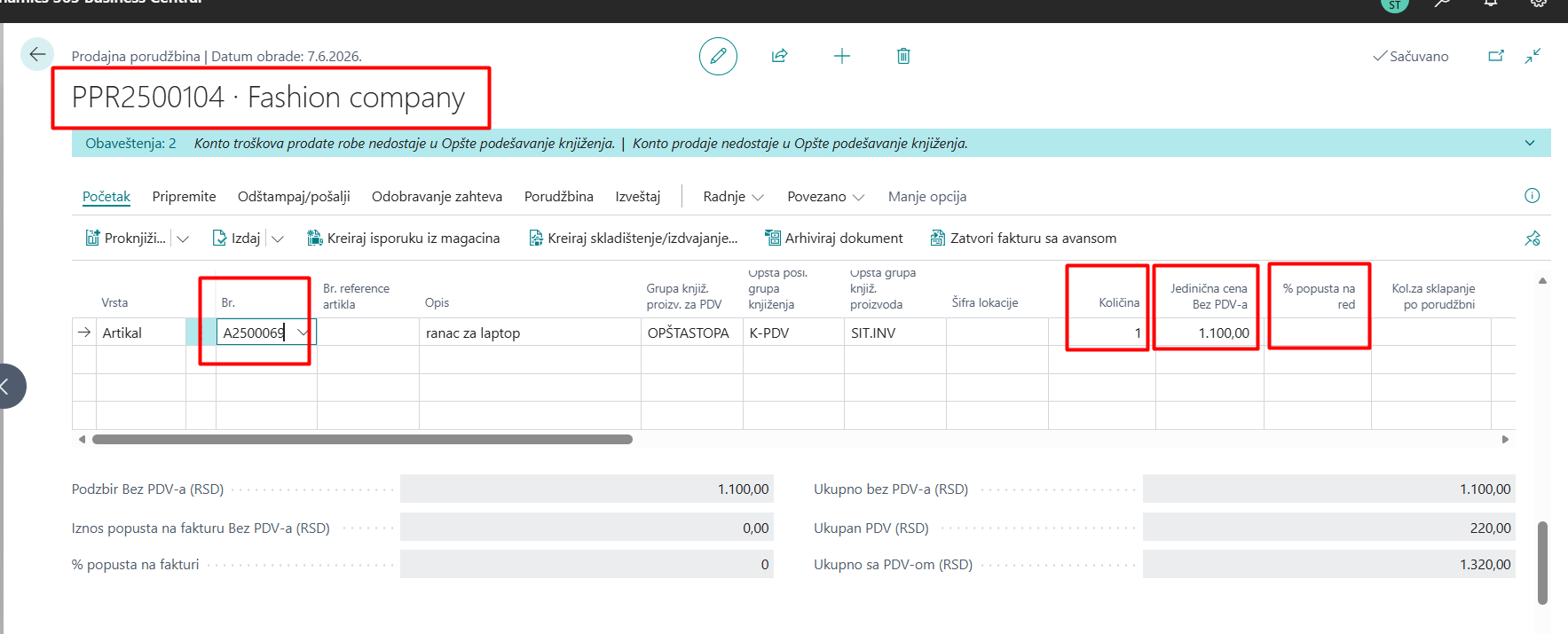Image resolution: width=1568 pixels, height=634 pixels.
Task: Click Kreiraj isporuku iz magacina
Action: 403,239
